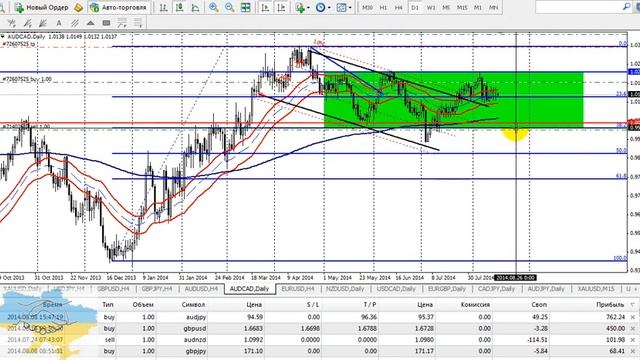The width and height of the screenshot is (640, 360).
Task: Select the equidistant channel lines tool
Action: click(x=75, y=23)
